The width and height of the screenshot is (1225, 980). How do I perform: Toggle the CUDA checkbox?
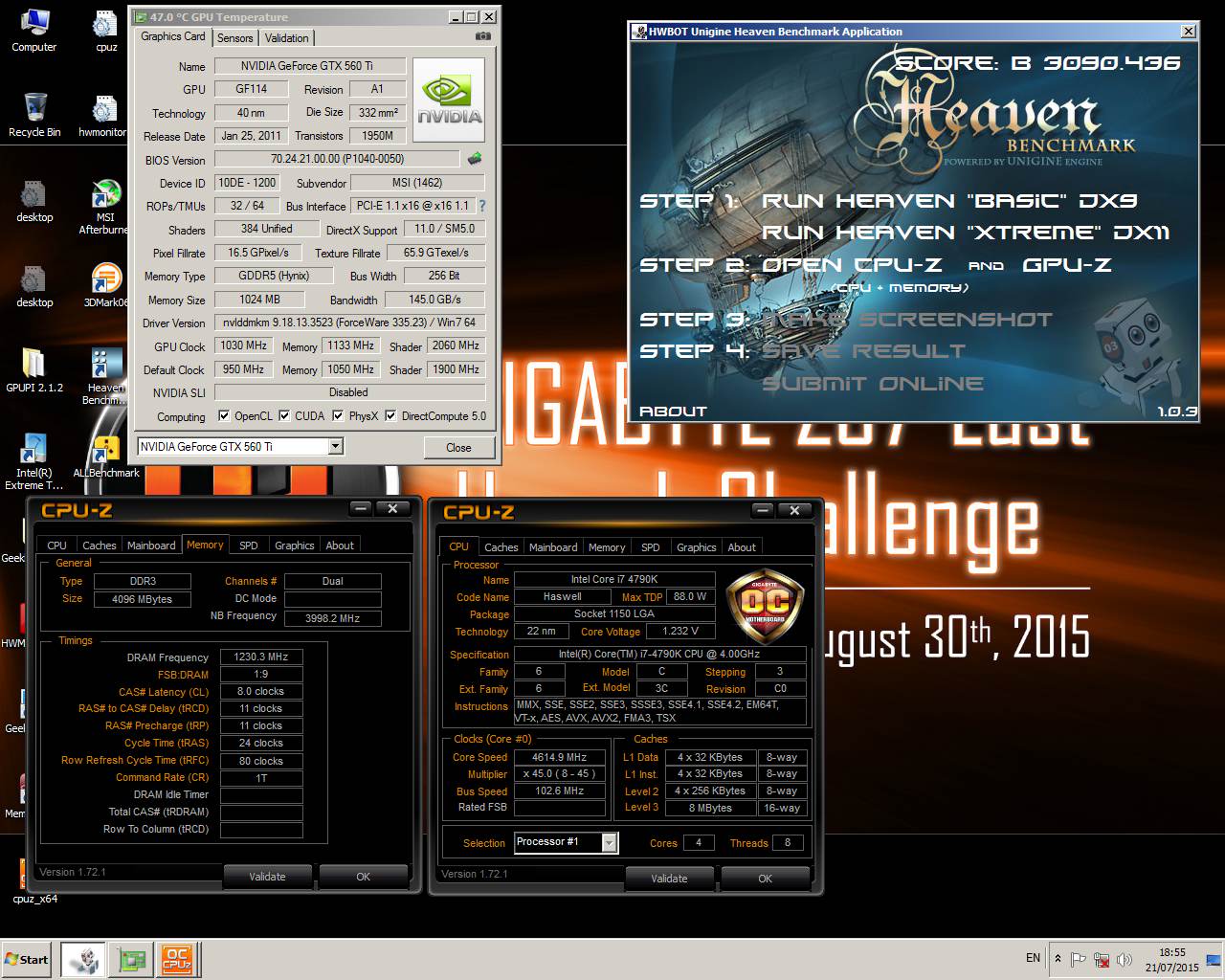284,415
